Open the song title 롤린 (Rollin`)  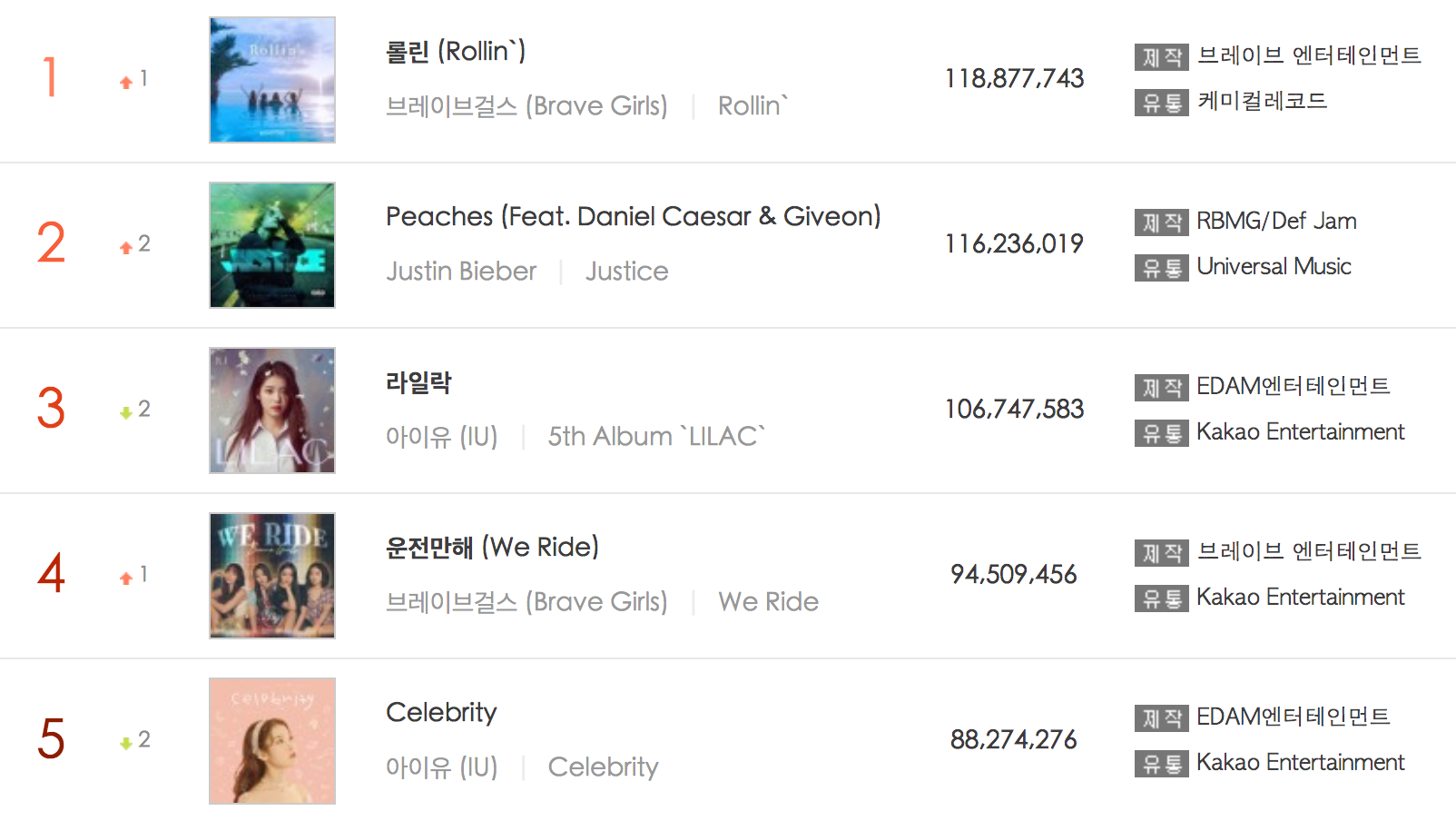456,52
